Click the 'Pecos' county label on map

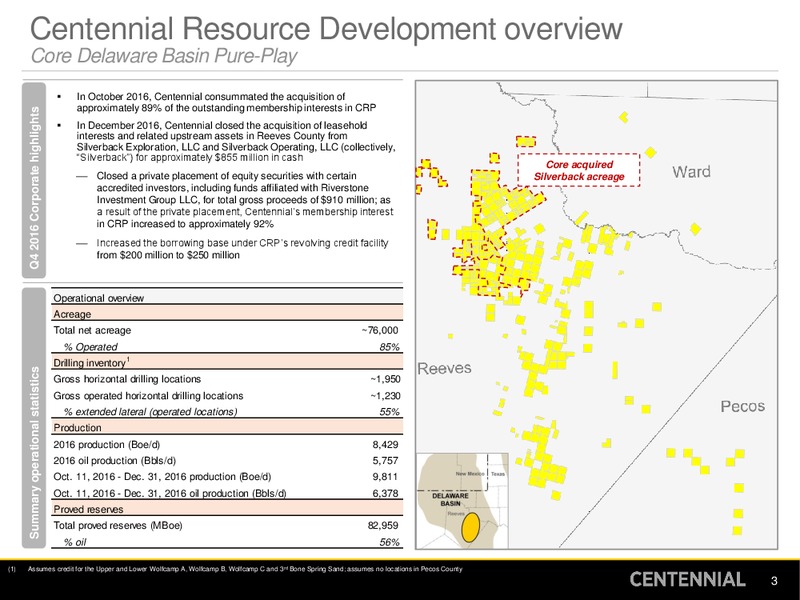pos(742,406)
